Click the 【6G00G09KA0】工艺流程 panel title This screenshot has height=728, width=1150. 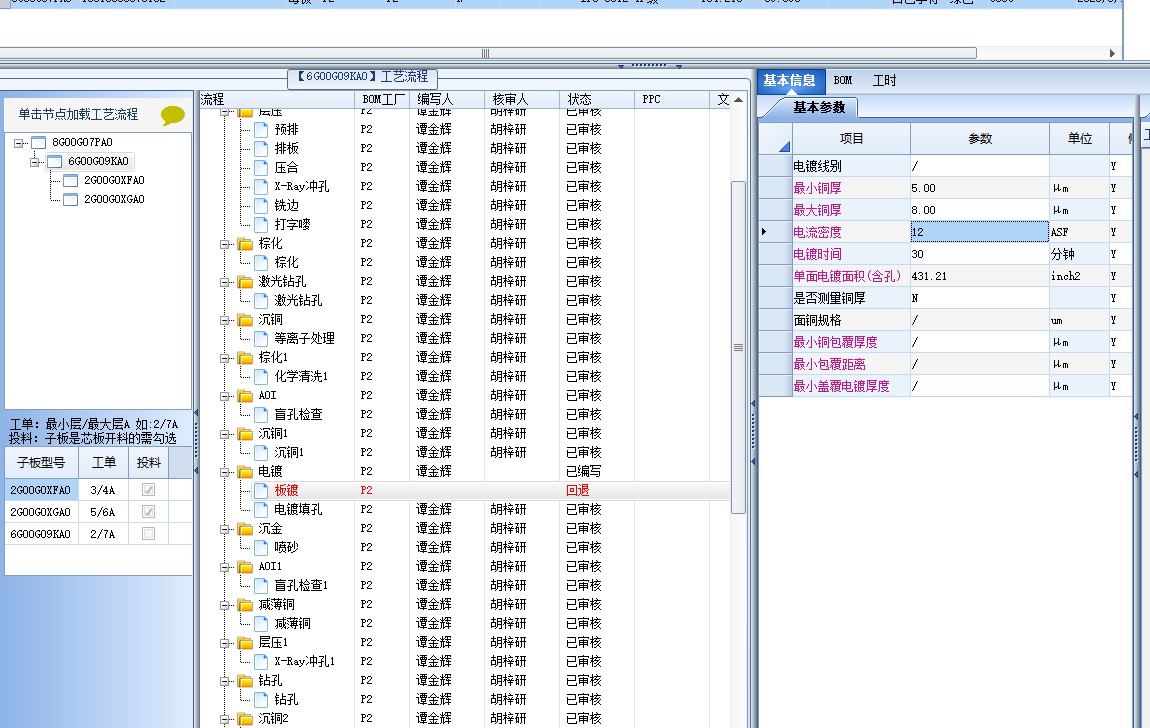[x=363, y=77]
